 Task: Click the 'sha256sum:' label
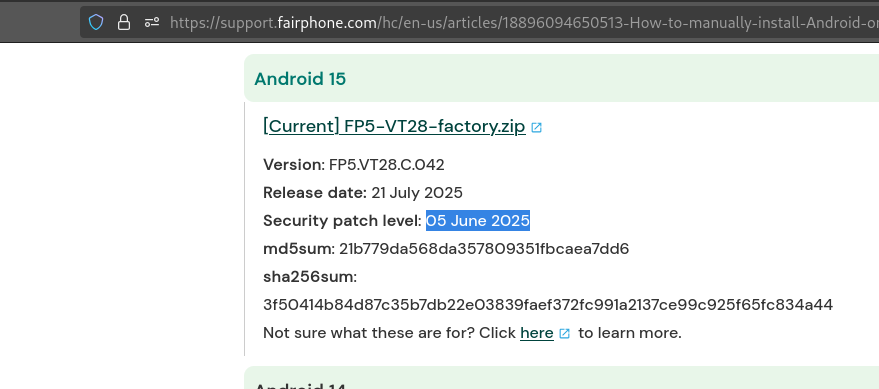[310, 277]
